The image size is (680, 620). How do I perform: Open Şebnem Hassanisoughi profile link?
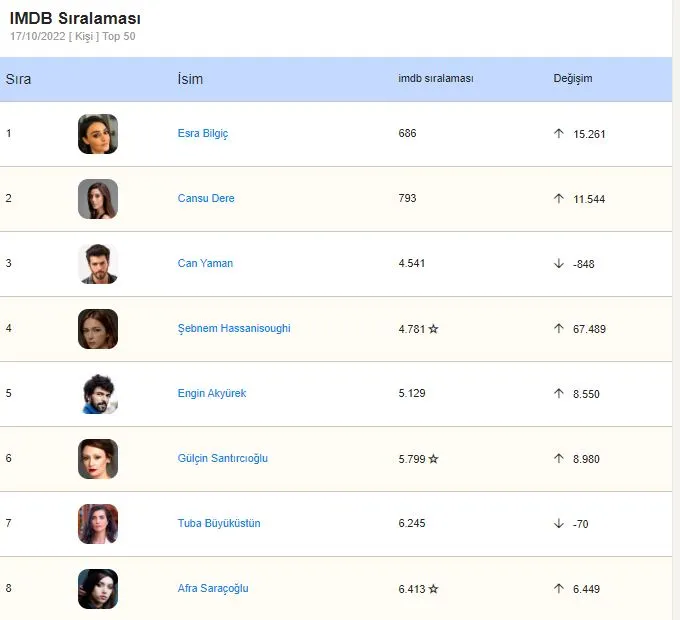click(x=234, y=329)
